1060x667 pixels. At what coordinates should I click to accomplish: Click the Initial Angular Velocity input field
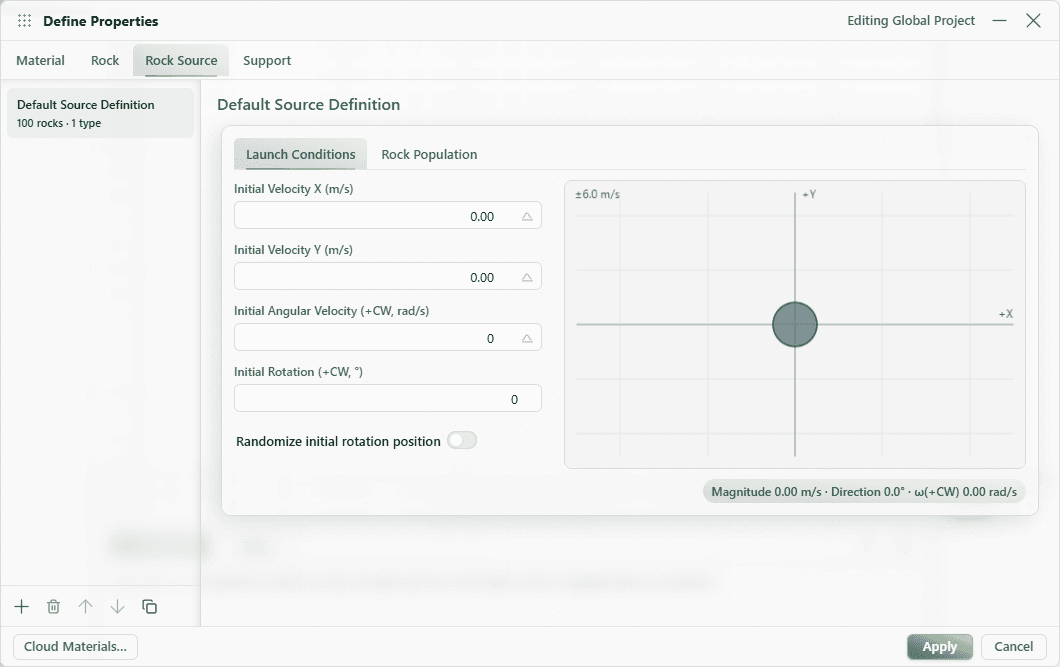[387, 337]
